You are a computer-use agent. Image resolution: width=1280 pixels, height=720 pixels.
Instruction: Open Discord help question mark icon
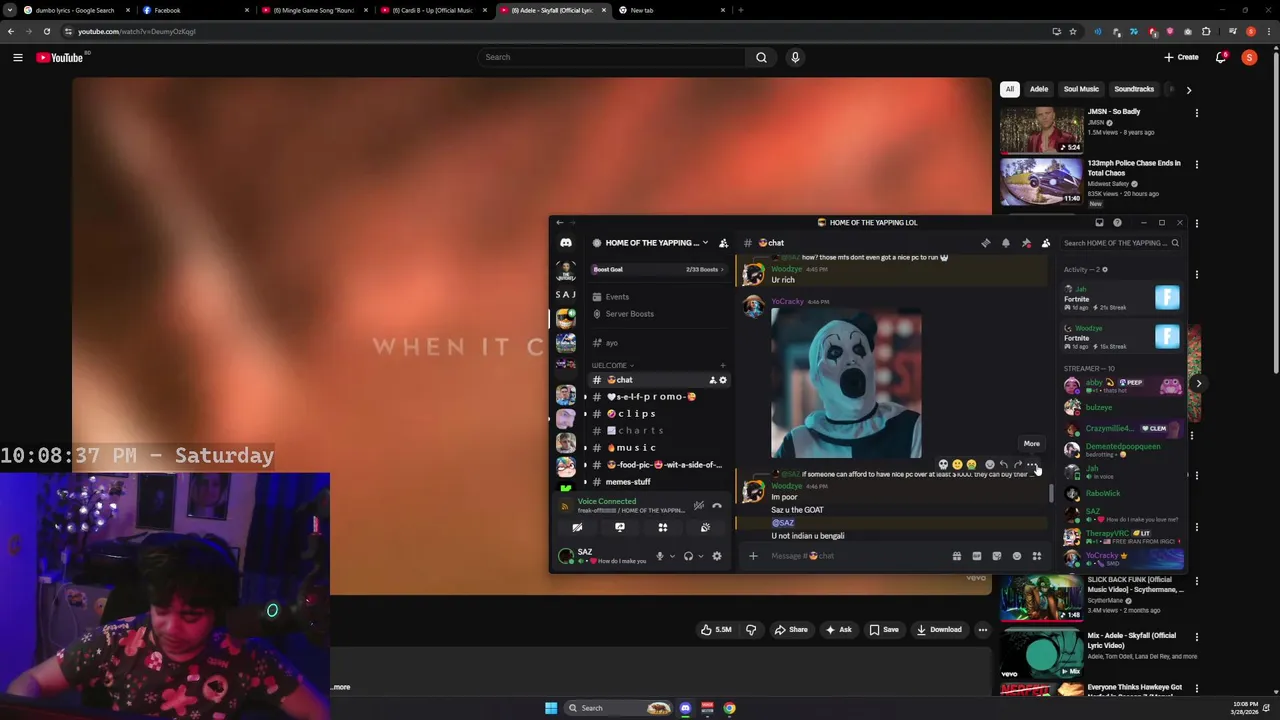(x=1117, y=223)
